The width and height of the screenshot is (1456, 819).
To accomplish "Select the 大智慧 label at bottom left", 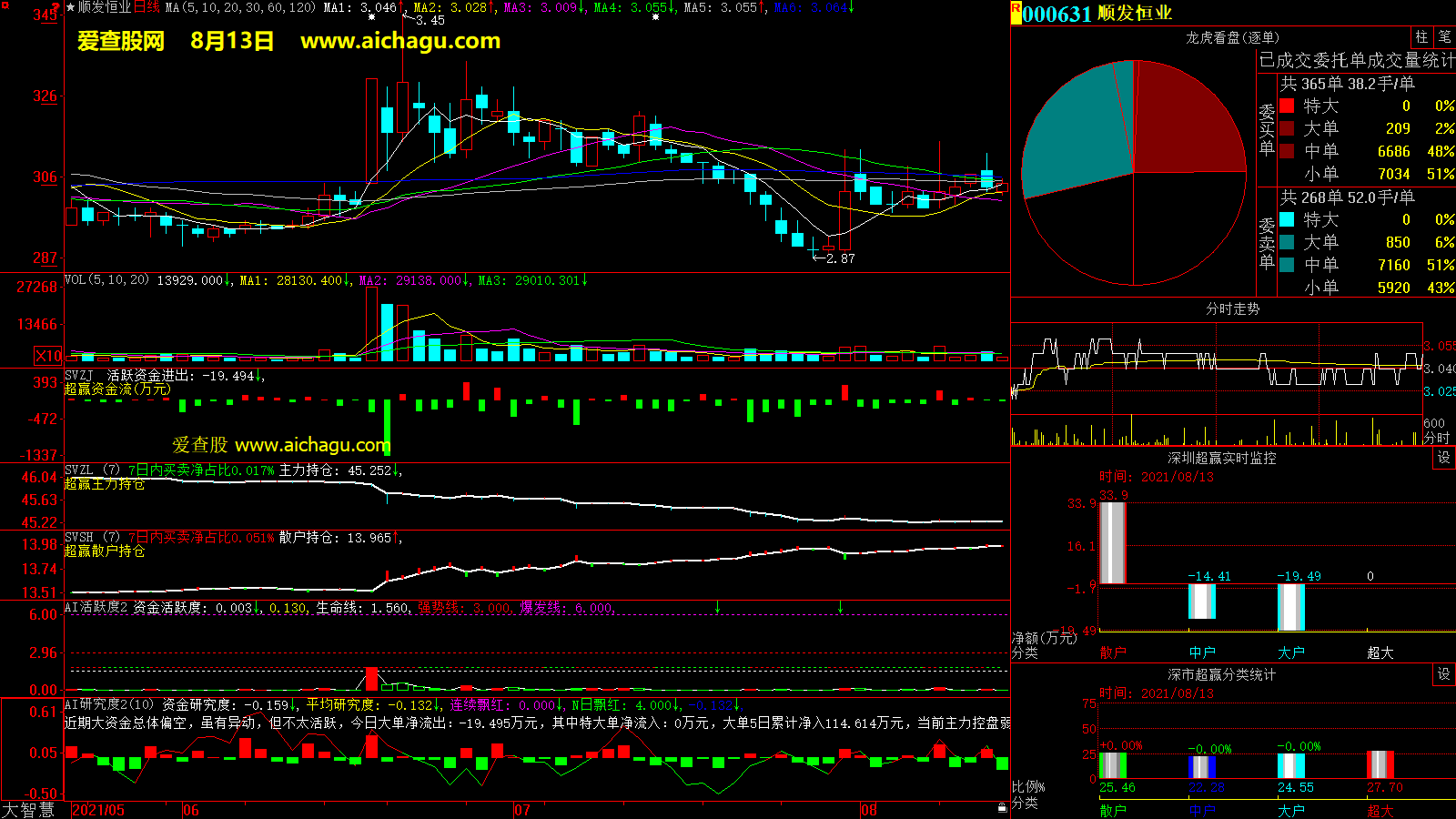I will point(28,809).
